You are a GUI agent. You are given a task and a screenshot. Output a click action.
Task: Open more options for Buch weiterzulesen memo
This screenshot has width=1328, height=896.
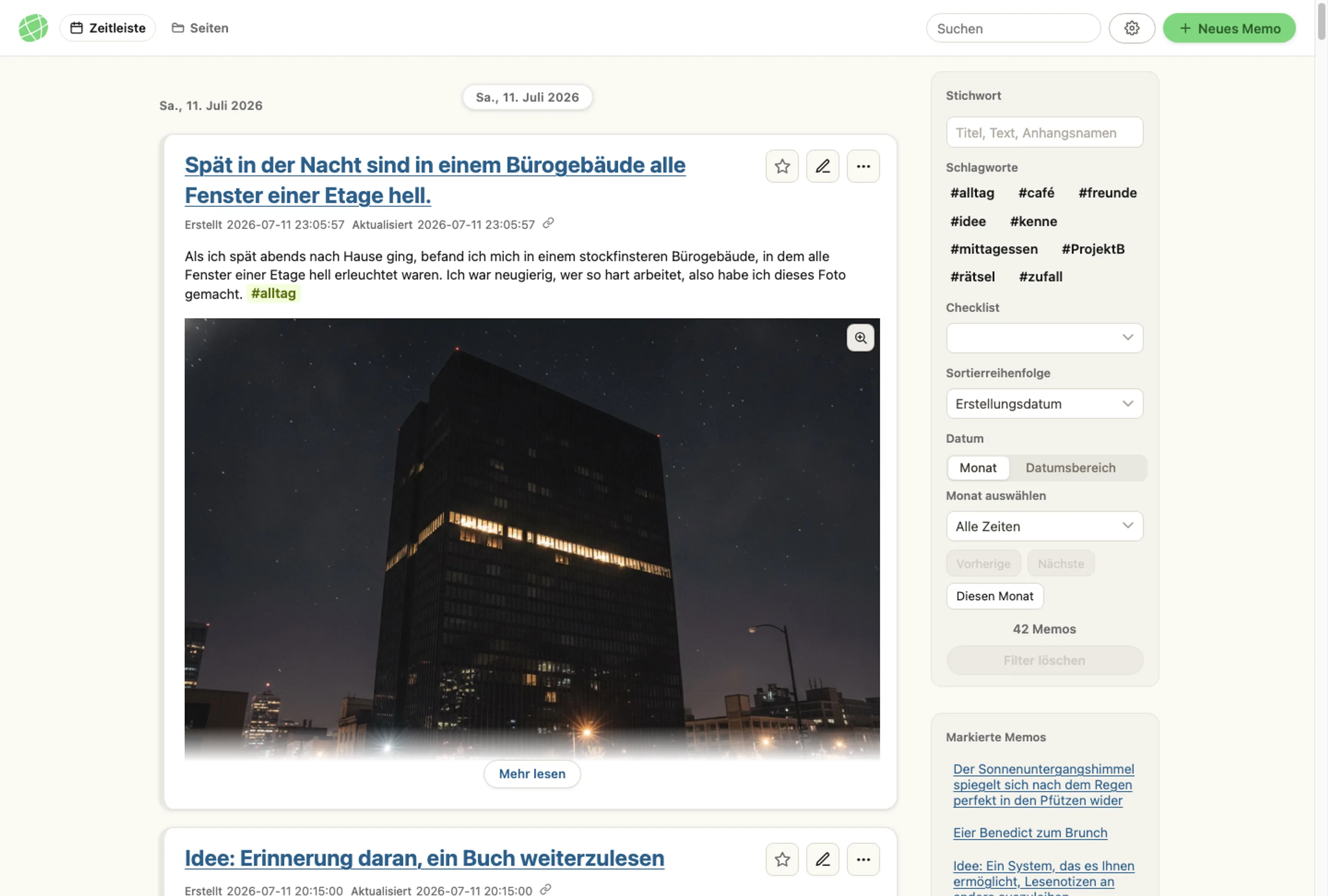point(863,859)
